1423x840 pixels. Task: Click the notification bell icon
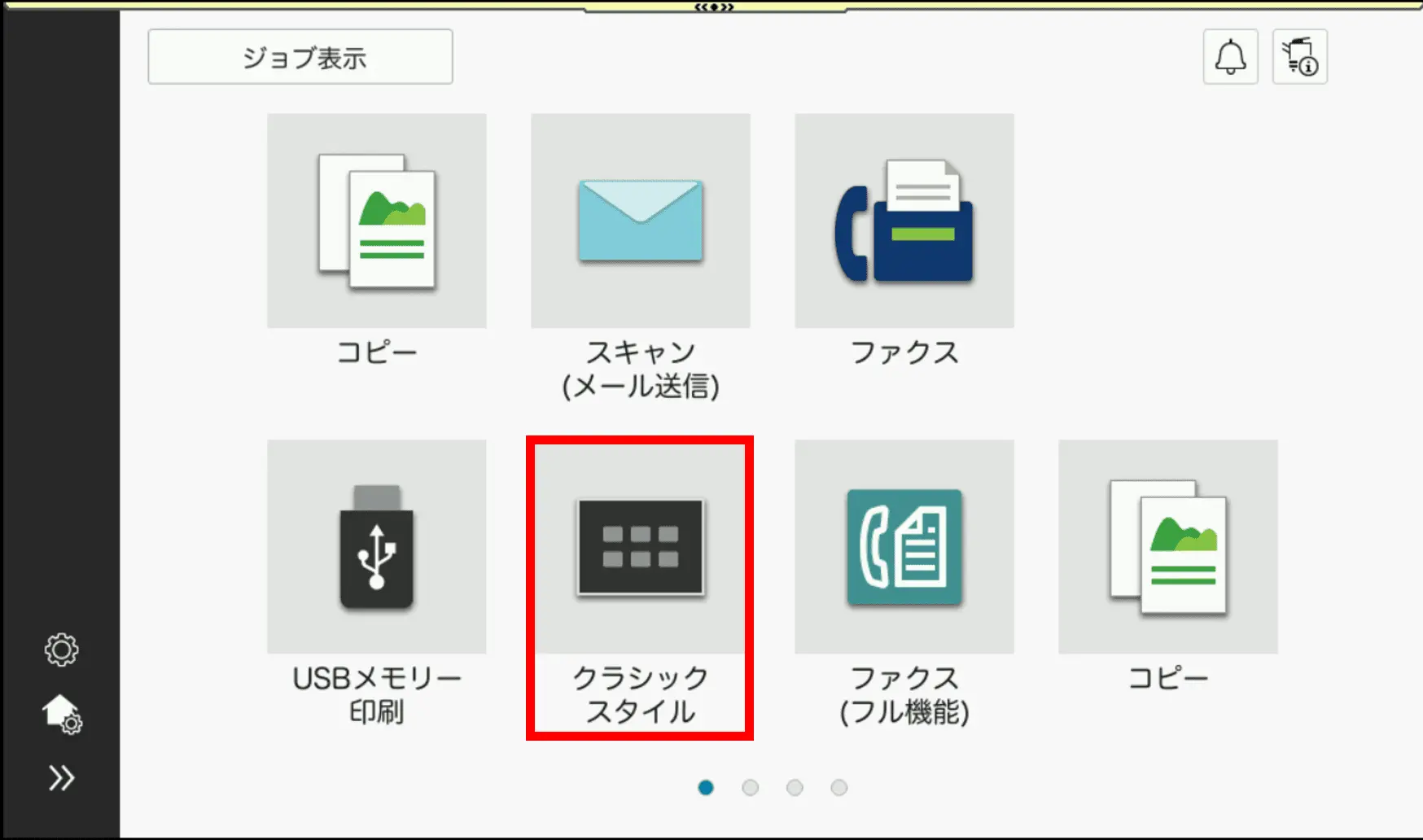click(1230, 57)
